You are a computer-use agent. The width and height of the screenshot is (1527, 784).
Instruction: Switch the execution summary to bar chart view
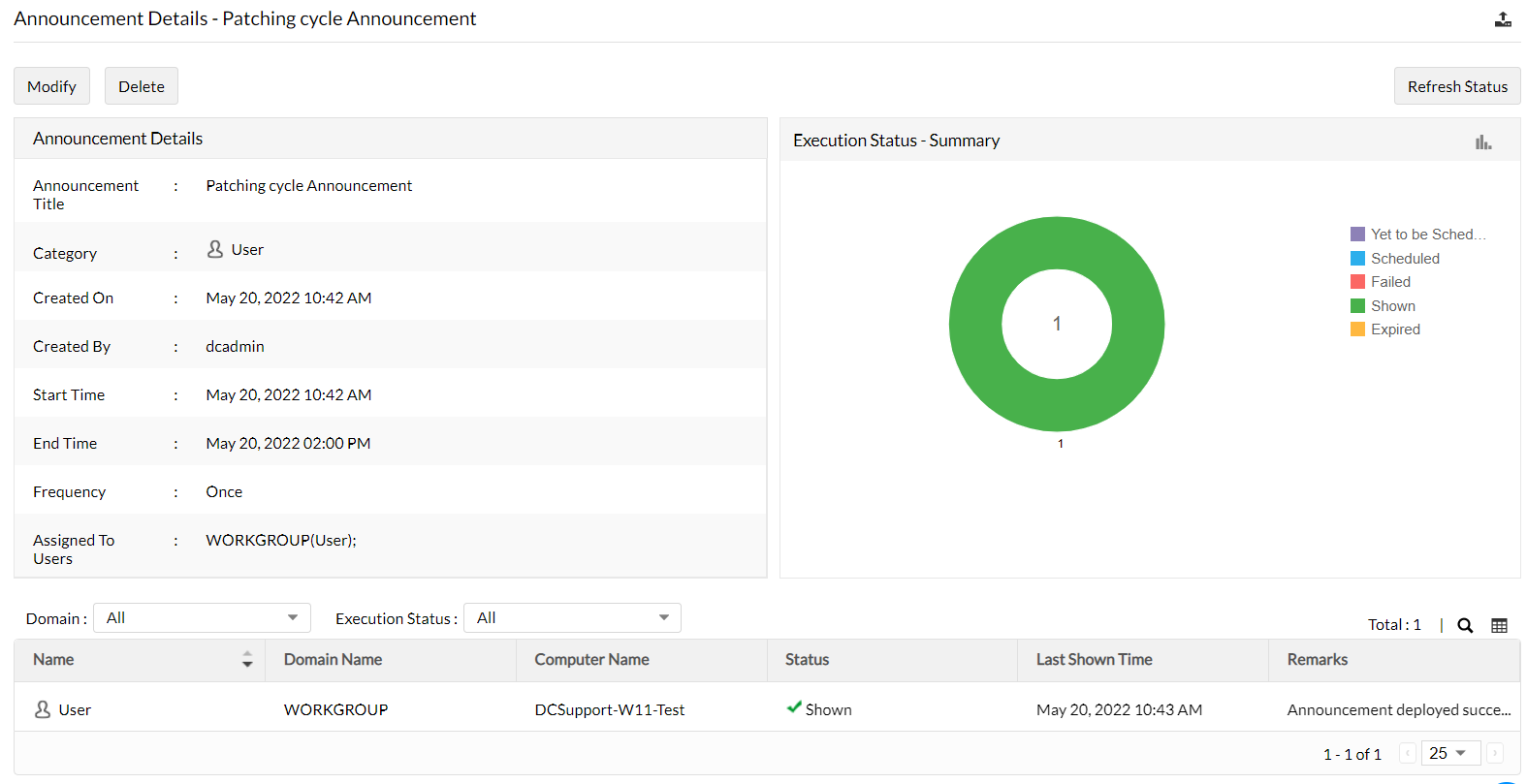point(1483,142)
